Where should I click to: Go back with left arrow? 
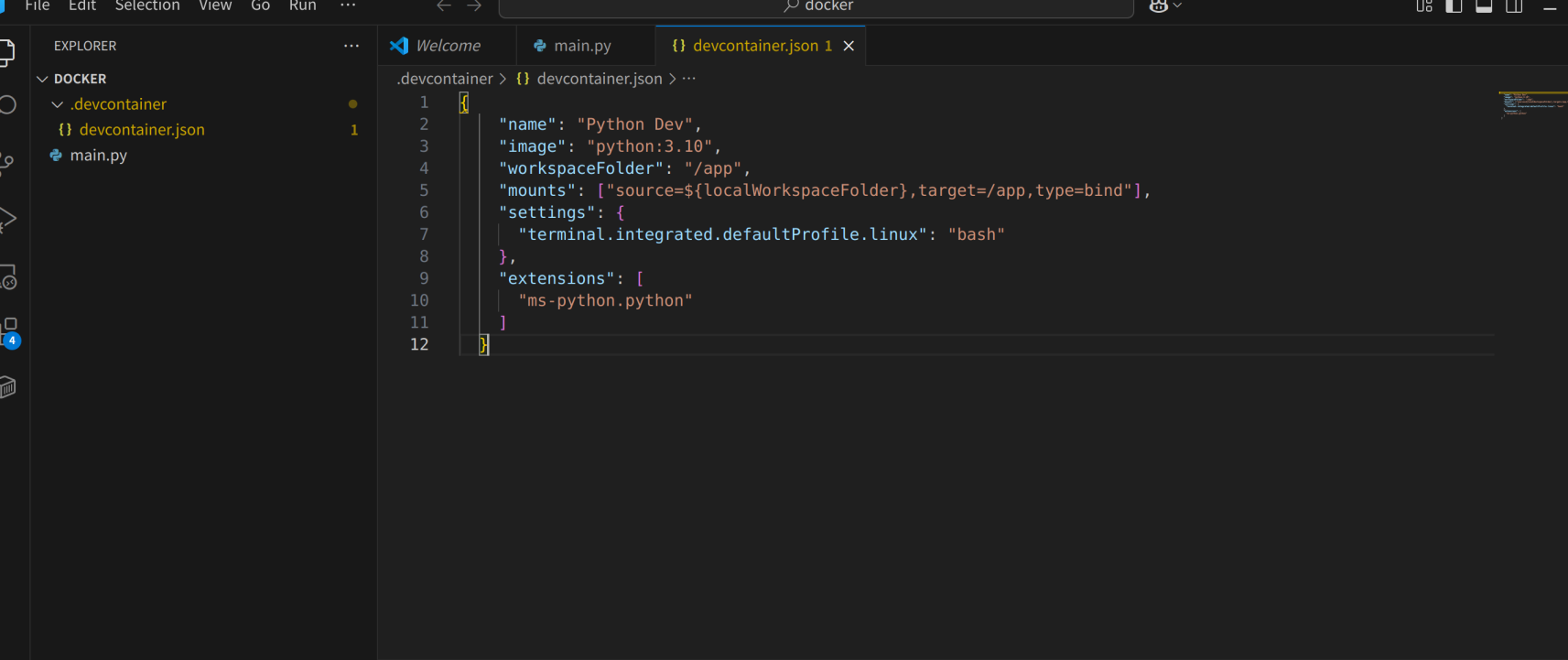pos(444,6)
